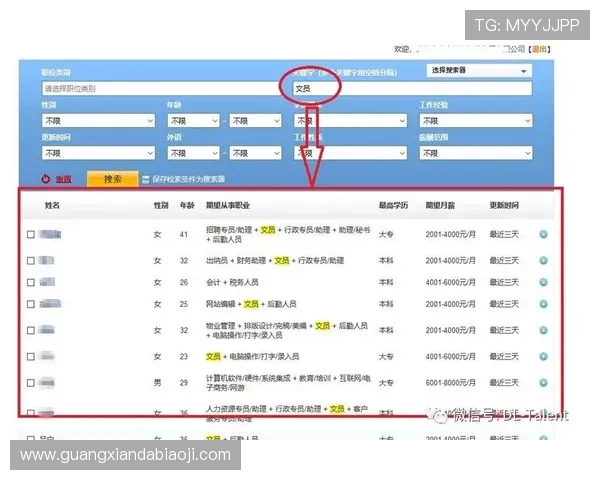Click the 性别 column header in the results table

[161, 206]
